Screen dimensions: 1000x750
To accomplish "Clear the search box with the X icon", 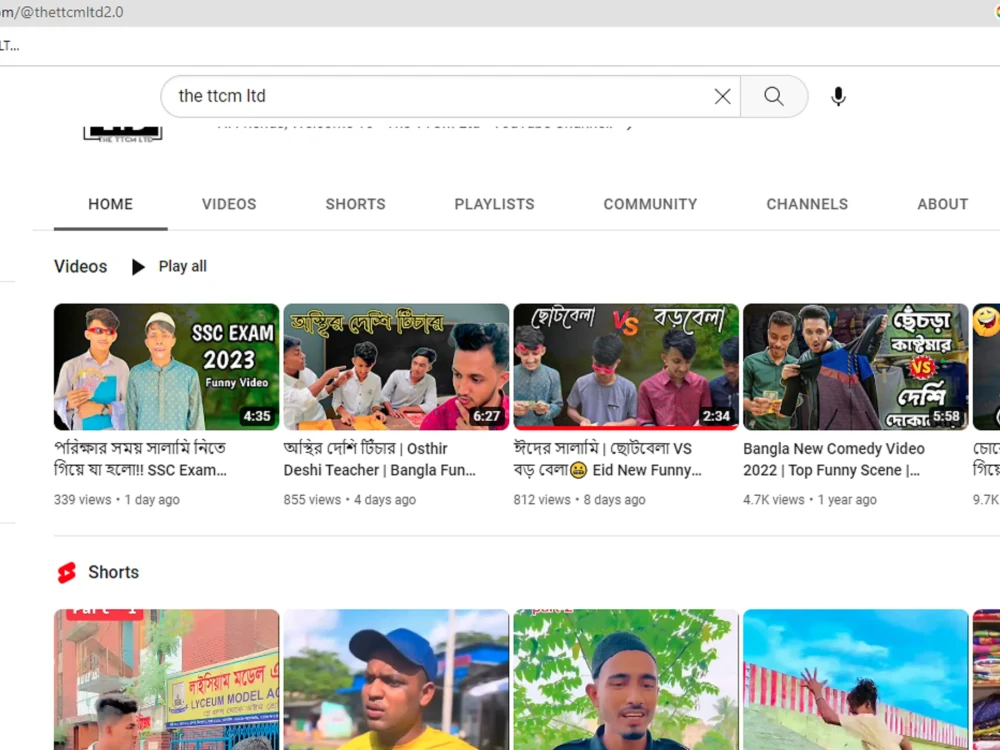I will [722, 96].
